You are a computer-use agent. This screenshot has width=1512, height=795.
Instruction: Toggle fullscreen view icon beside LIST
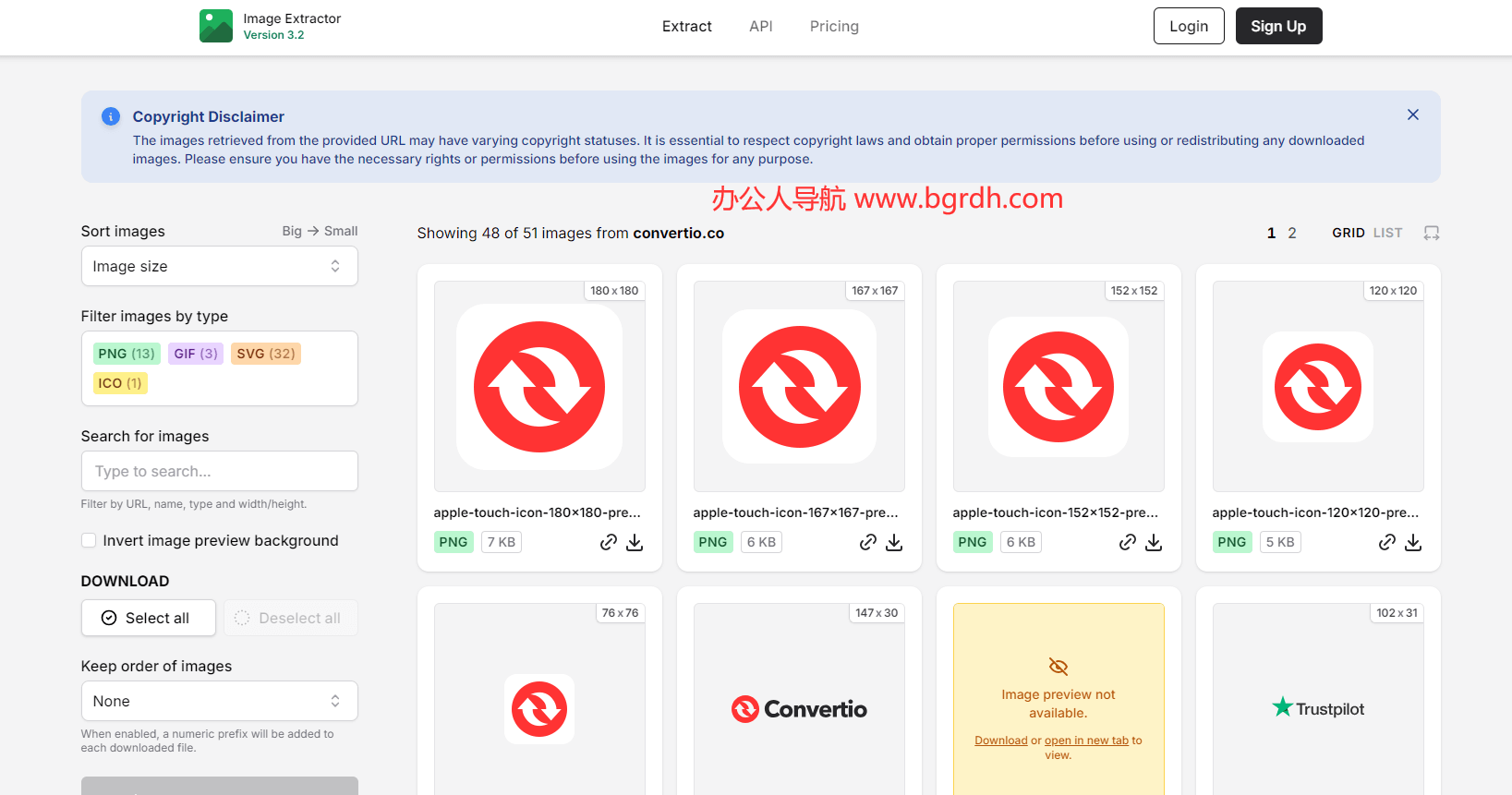[1431, 233]
